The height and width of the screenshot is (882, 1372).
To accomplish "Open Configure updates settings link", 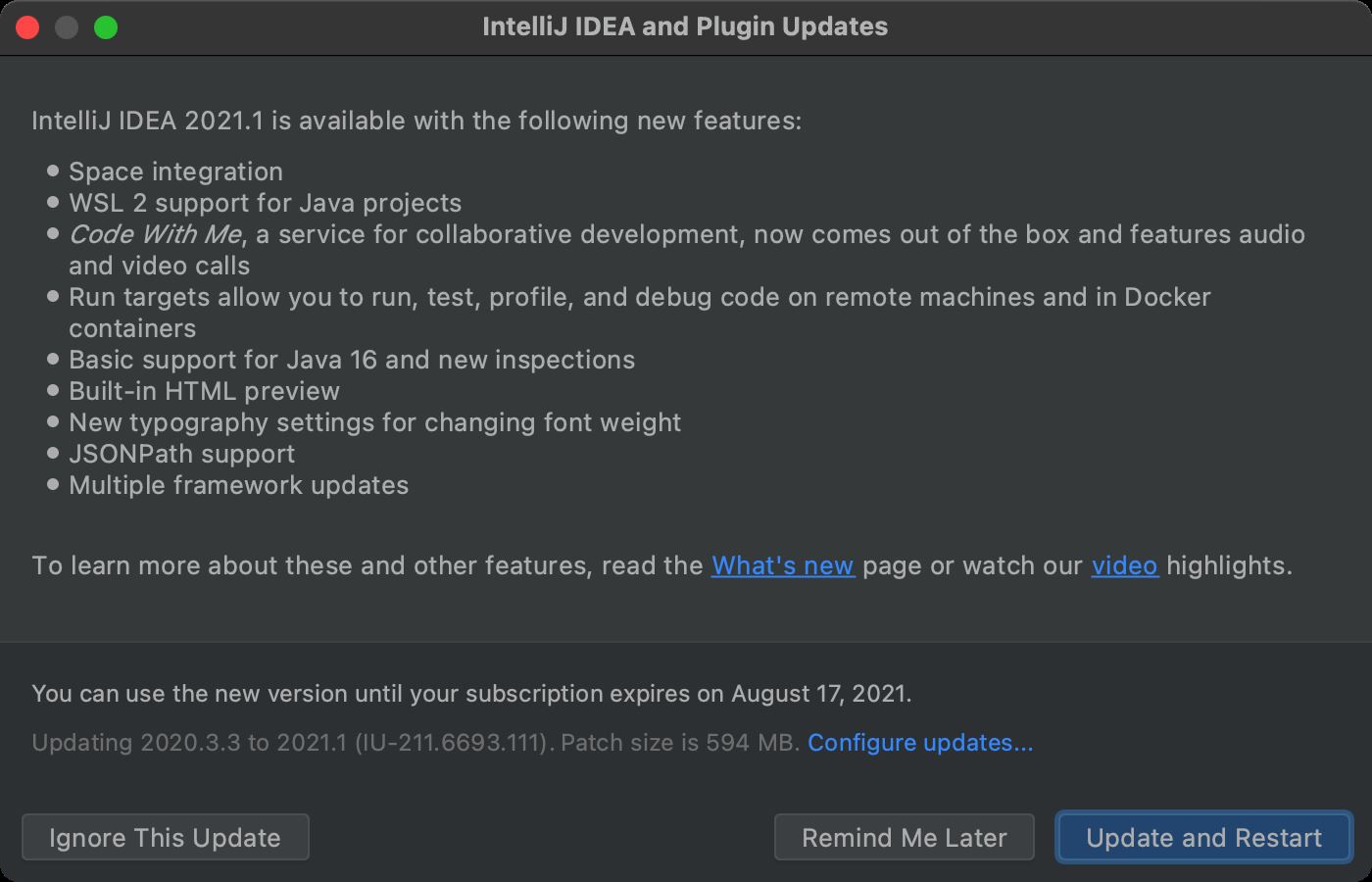I will 920,742.
